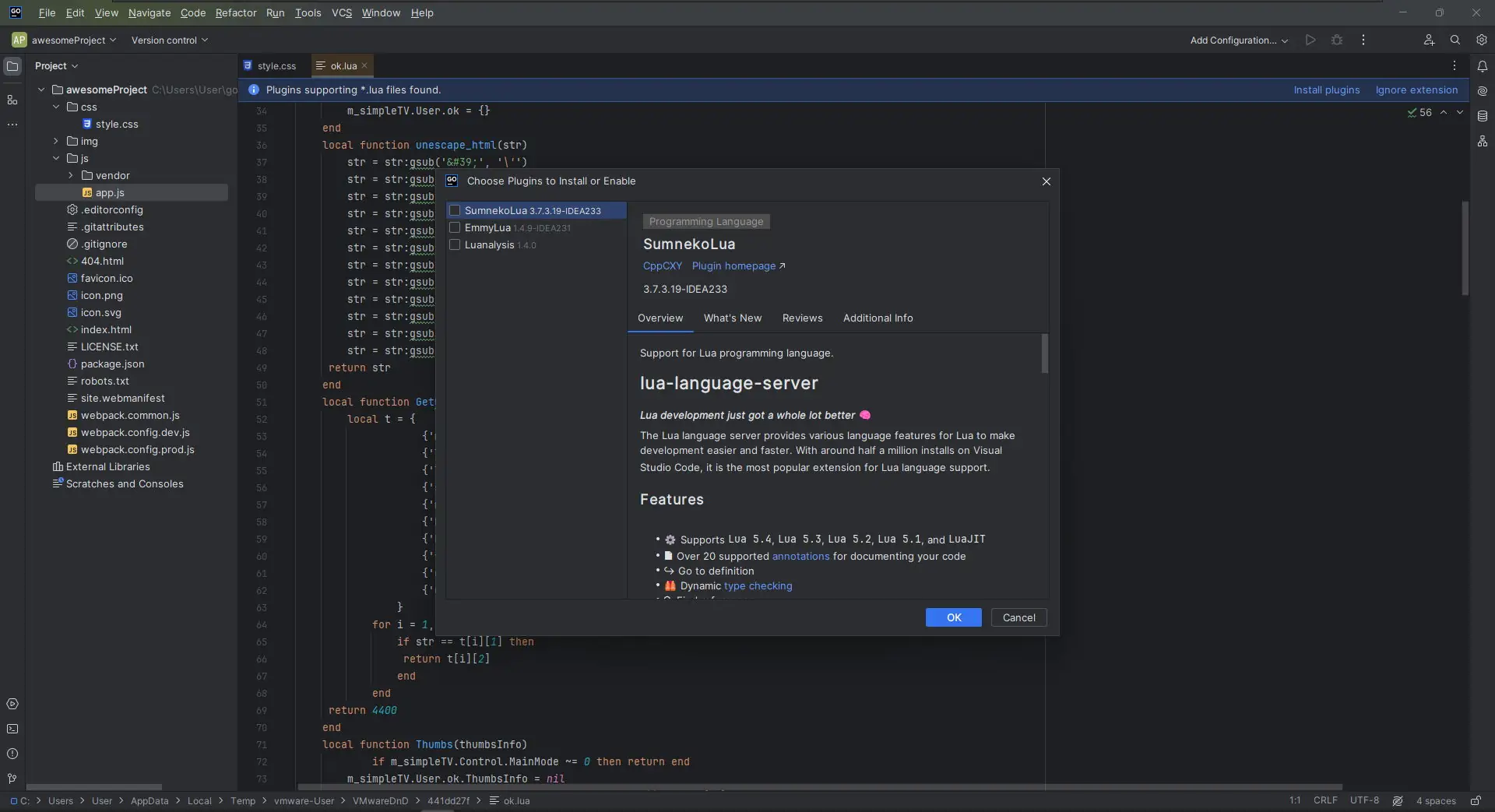Screen dimensions: 1495x812
Task: Collapse the css folder
Action: tap(56, 107)
